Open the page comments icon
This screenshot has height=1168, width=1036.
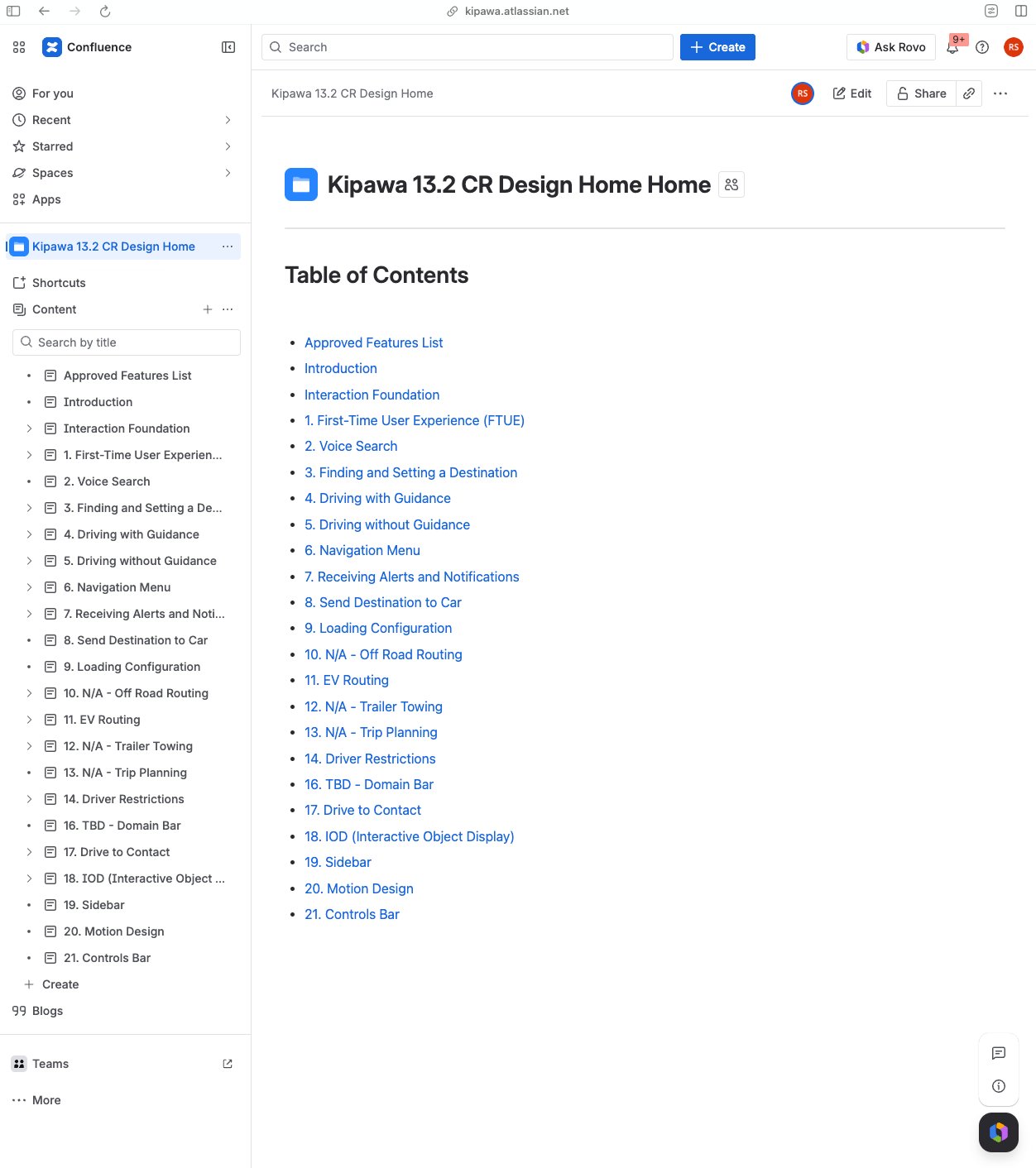tap(999, 1053)
